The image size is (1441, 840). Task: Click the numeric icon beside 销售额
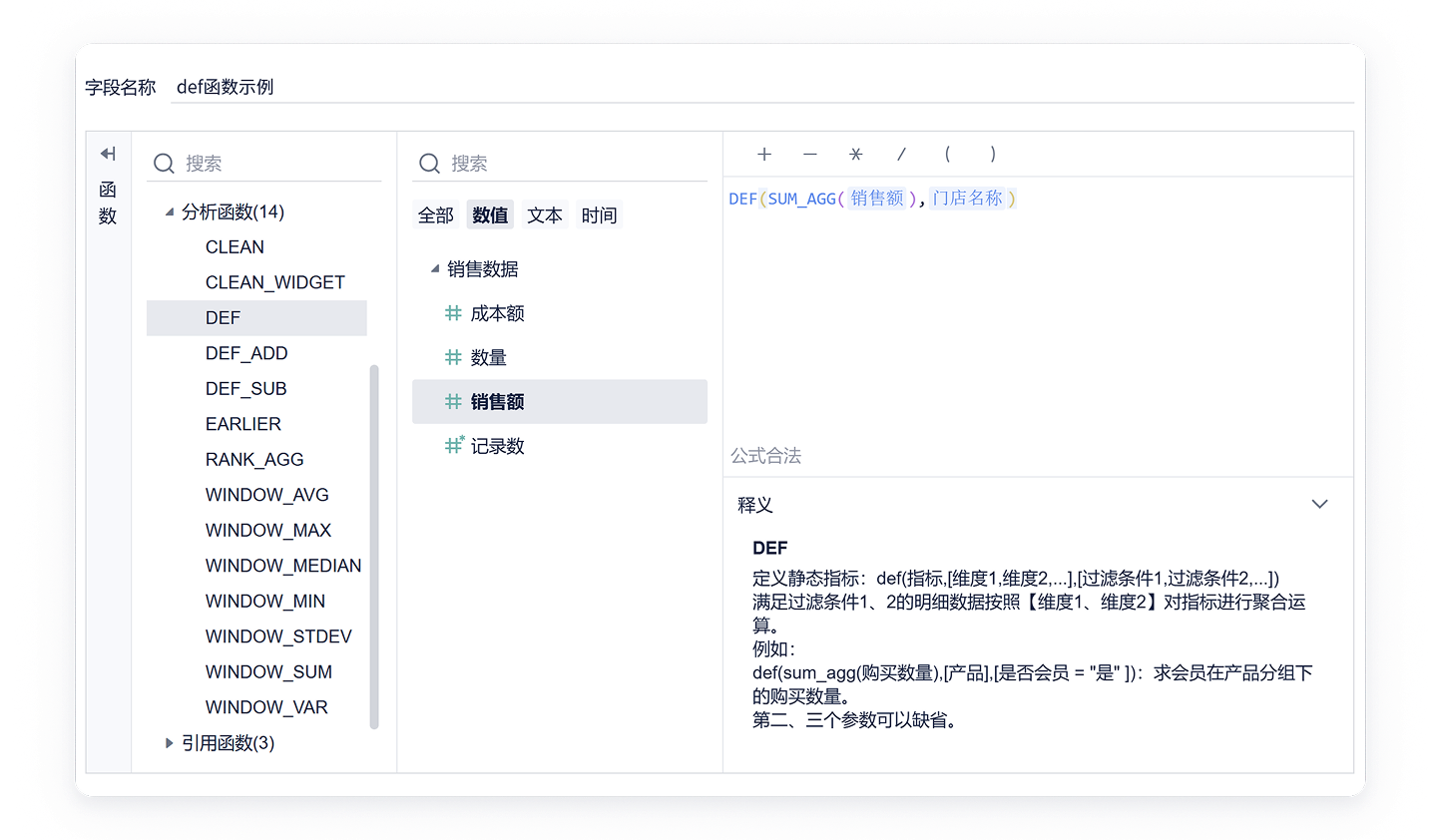pyautogui.click(x=453, y=401)
